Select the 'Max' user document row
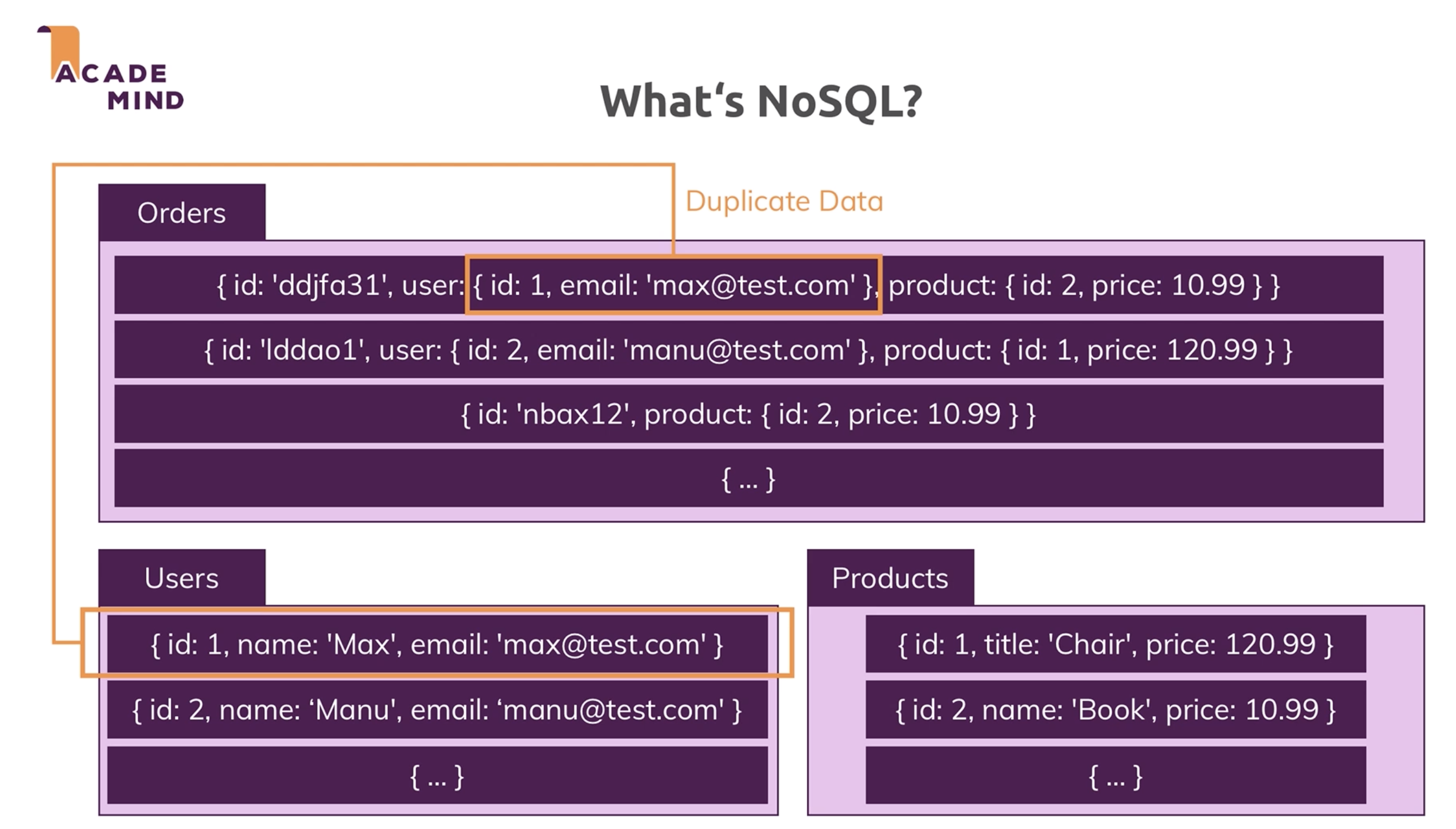This screenshot has width=1456, height=829. (x=436, y=645)
